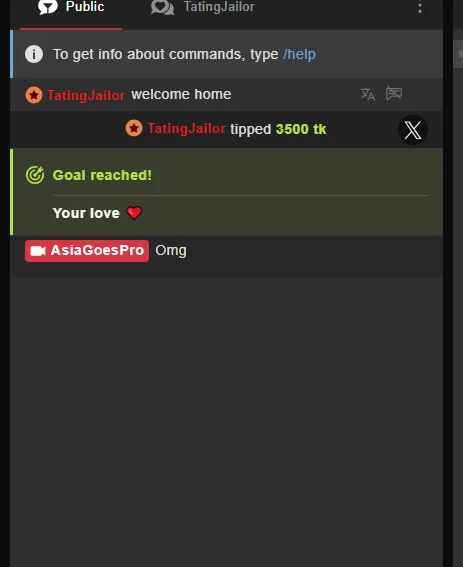463x567 pixels.
Task: Translate the "welcome home" message
Action: coord(368,94)
